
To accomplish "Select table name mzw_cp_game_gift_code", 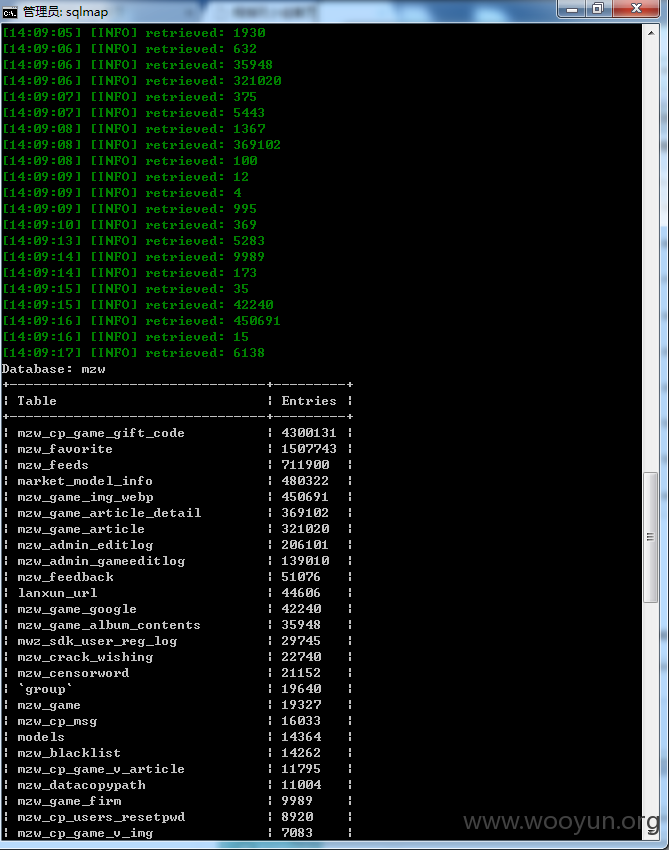I will [x=101, y=433].
